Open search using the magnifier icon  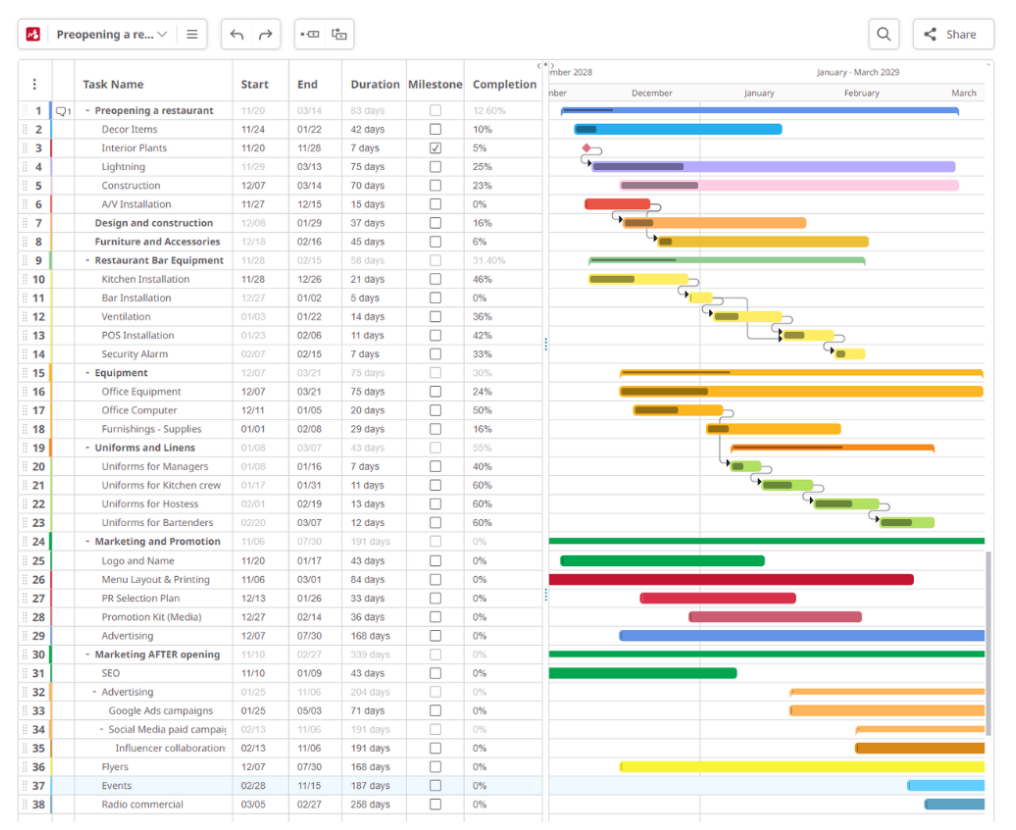(x=884, y=33)
